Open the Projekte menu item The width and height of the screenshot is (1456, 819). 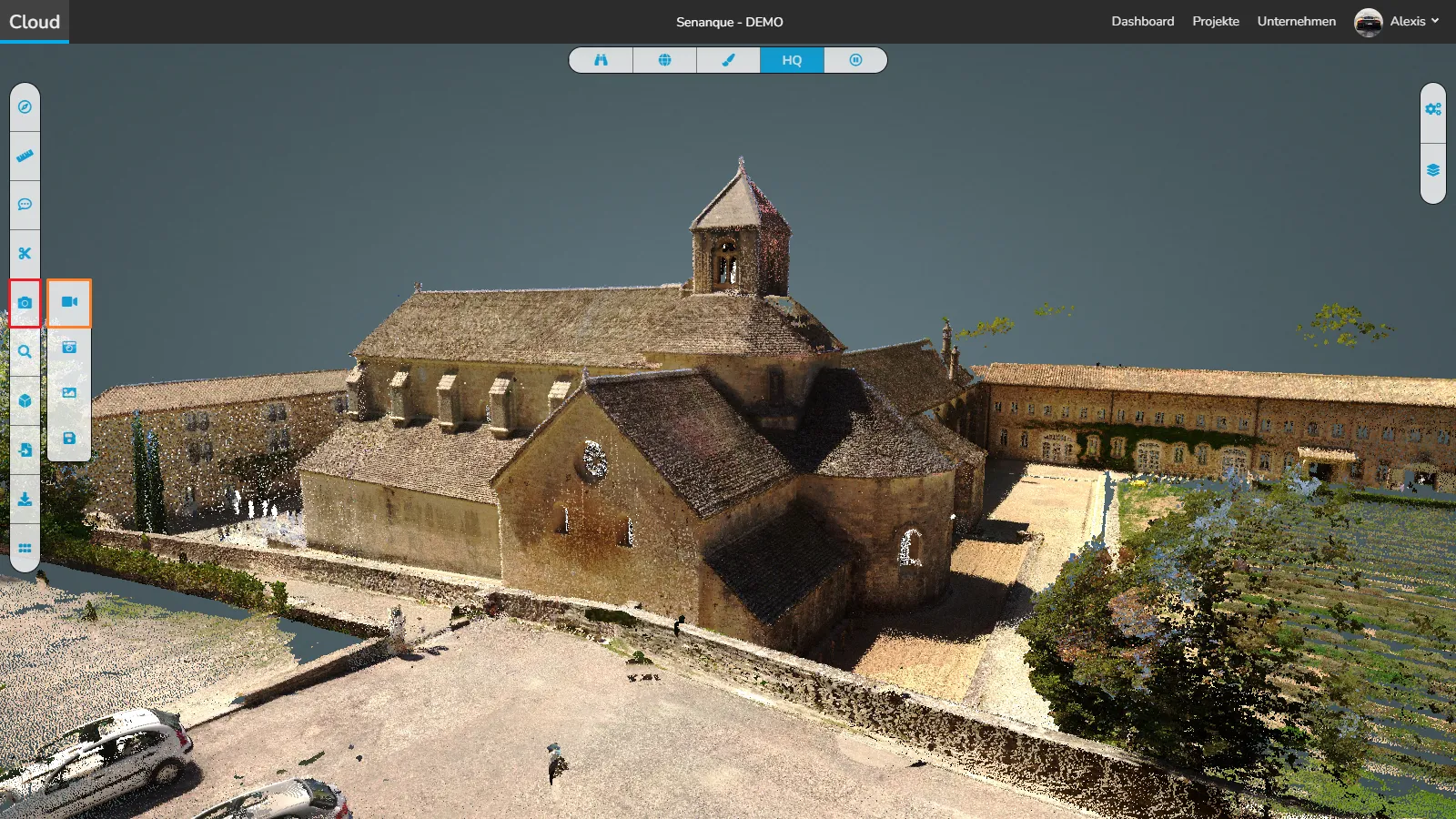[1216, 22]
